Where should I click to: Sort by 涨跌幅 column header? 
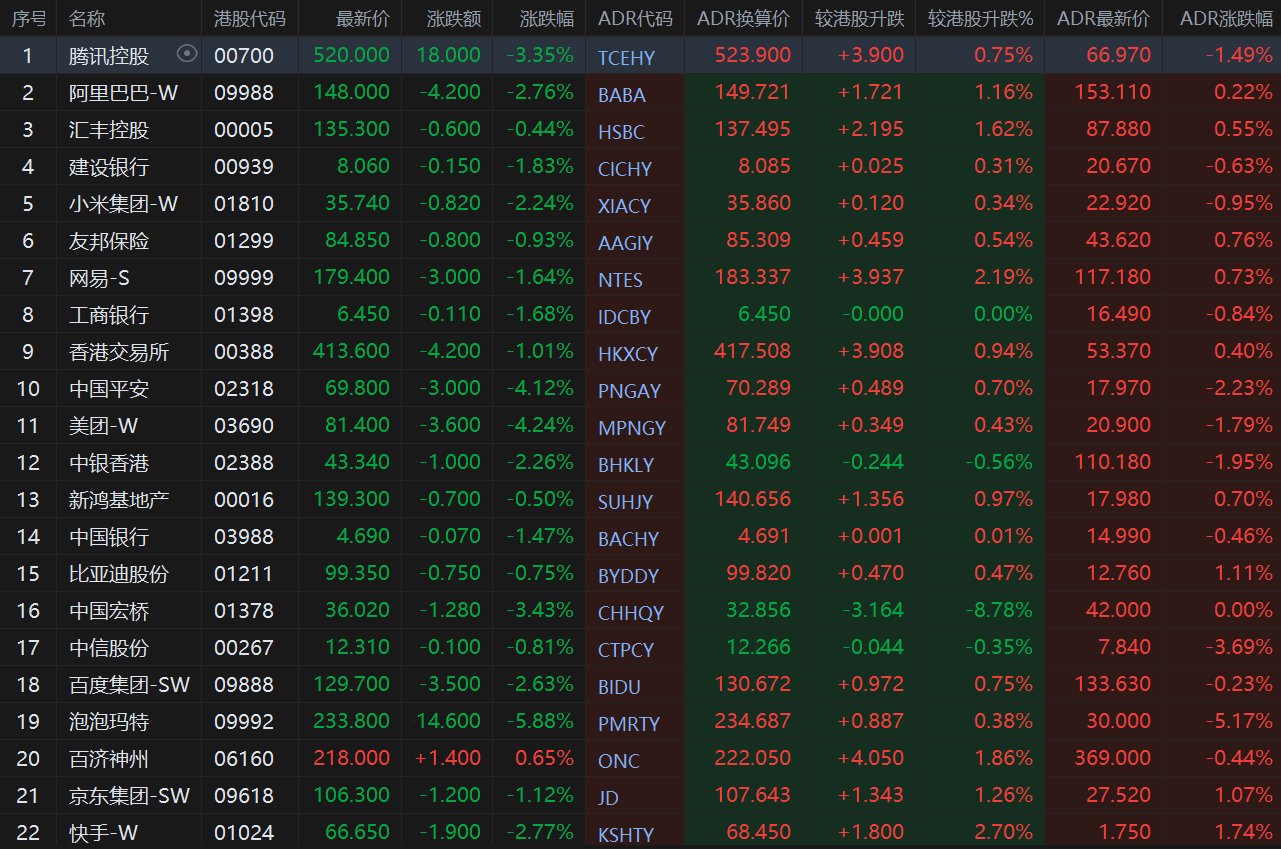pos(547,18)
